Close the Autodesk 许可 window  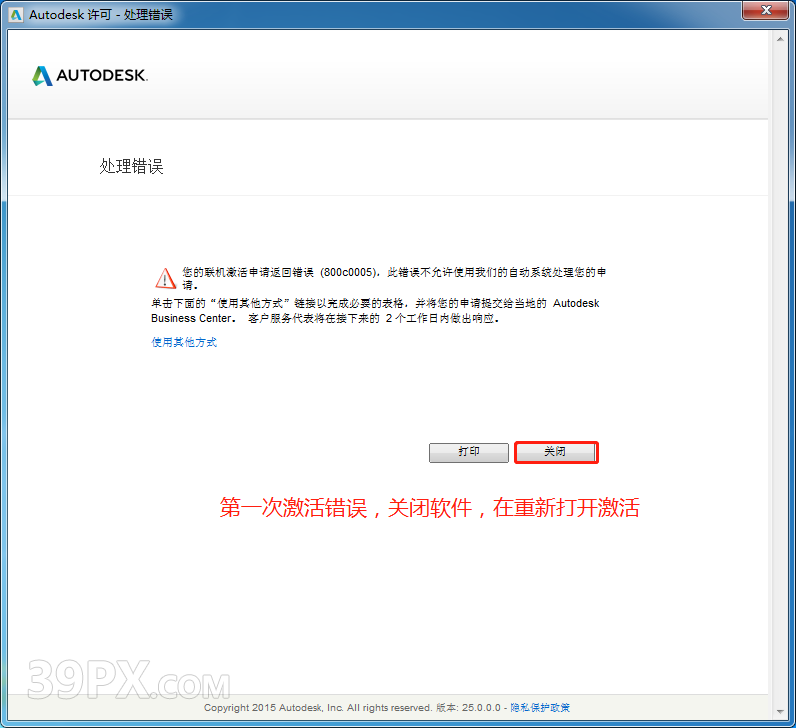[x=766, y=10]
